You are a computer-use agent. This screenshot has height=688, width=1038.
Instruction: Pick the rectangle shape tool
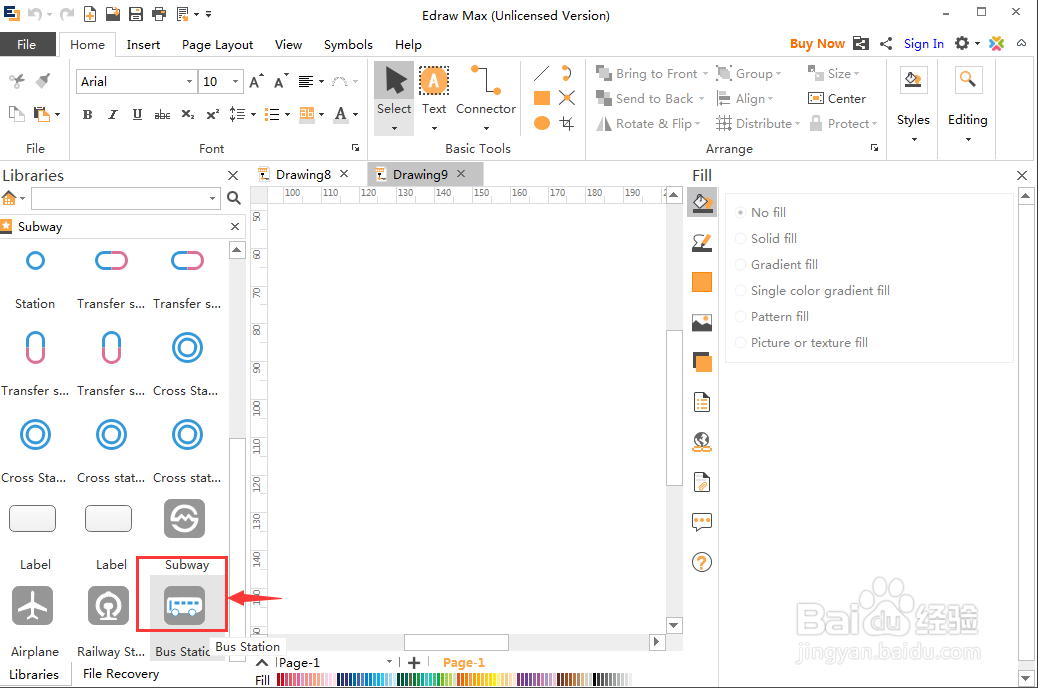coord(542,98)
